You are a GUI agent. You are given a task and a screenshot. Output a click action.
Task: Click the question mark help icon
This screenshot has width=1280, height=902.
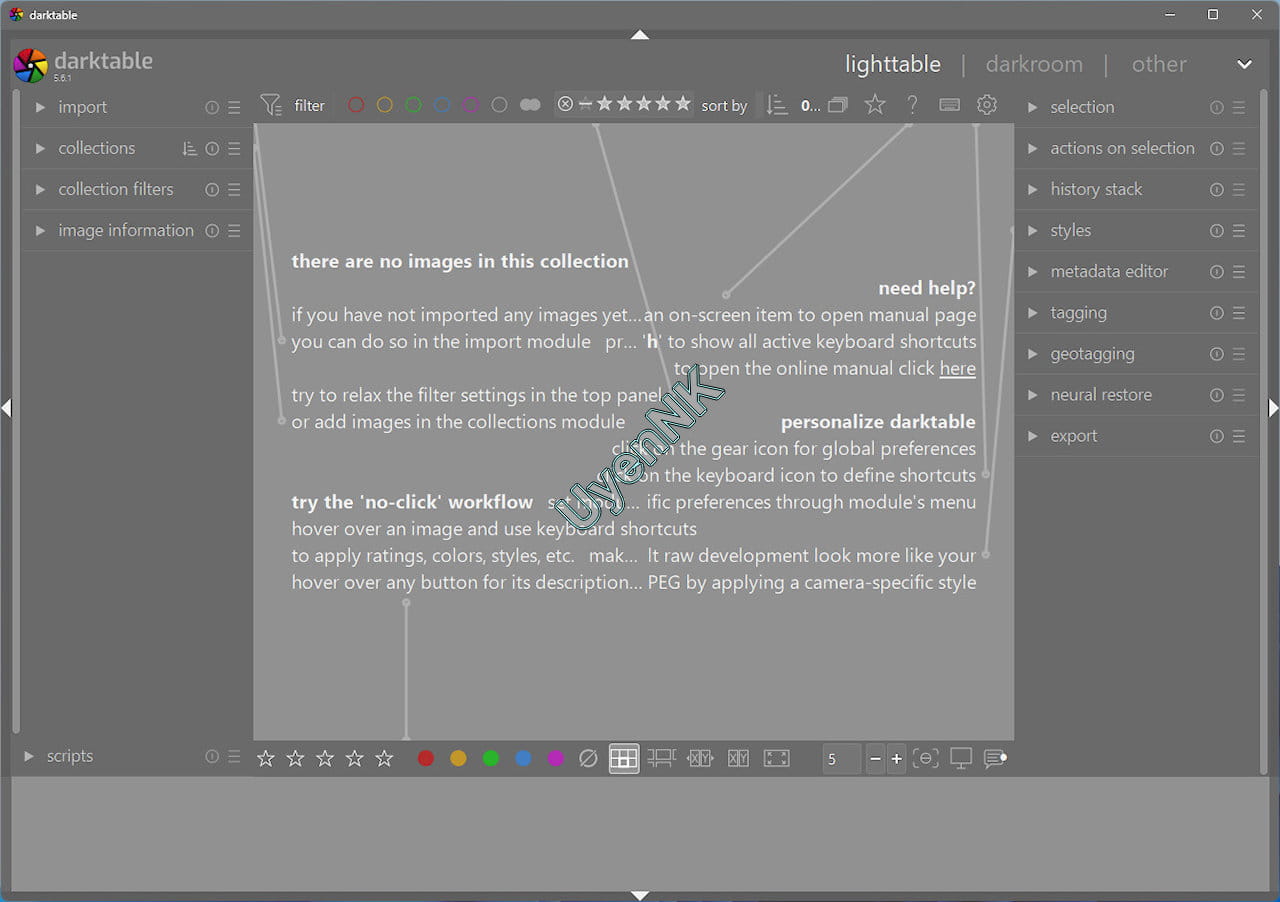912,105
